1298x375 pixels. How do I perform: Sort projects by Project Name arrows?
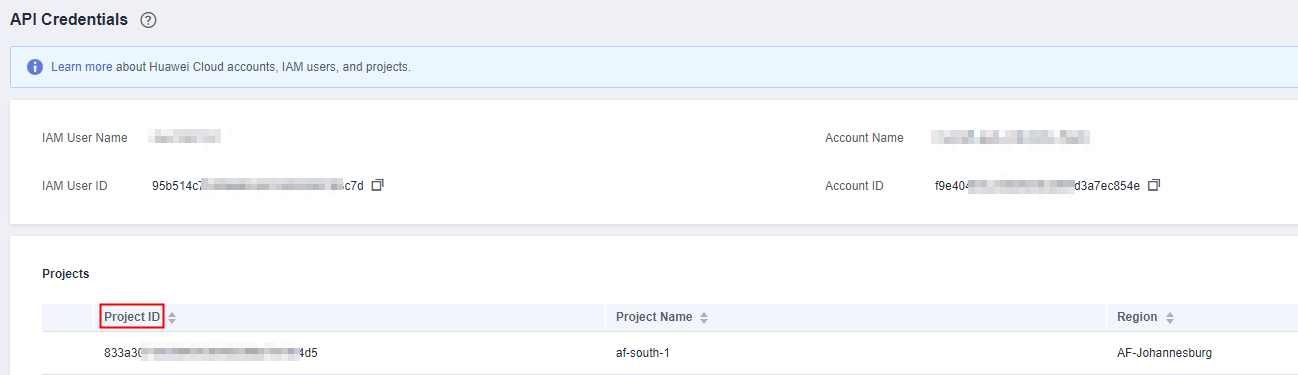(x=704, y=317)
